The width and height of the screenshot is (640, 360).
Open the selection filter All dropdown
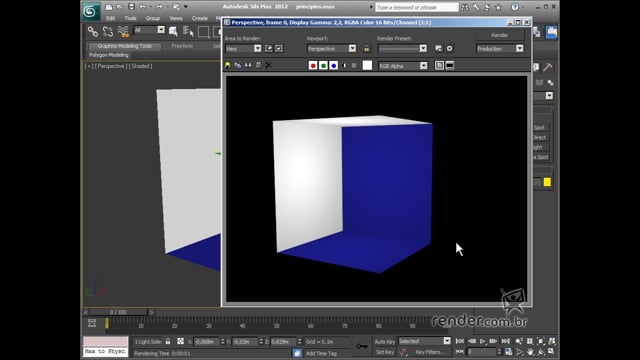pyautogui.click(x=149, y=30)
